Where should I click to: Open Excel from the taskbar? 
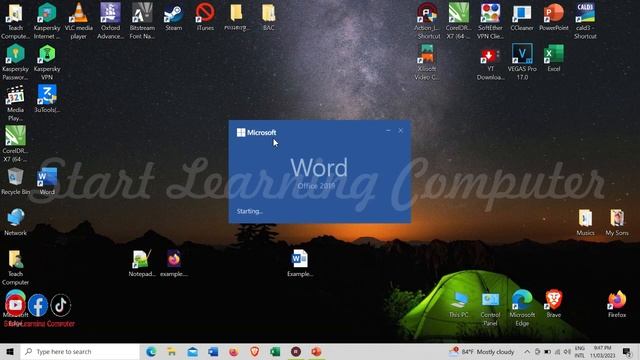coord(276,351)
